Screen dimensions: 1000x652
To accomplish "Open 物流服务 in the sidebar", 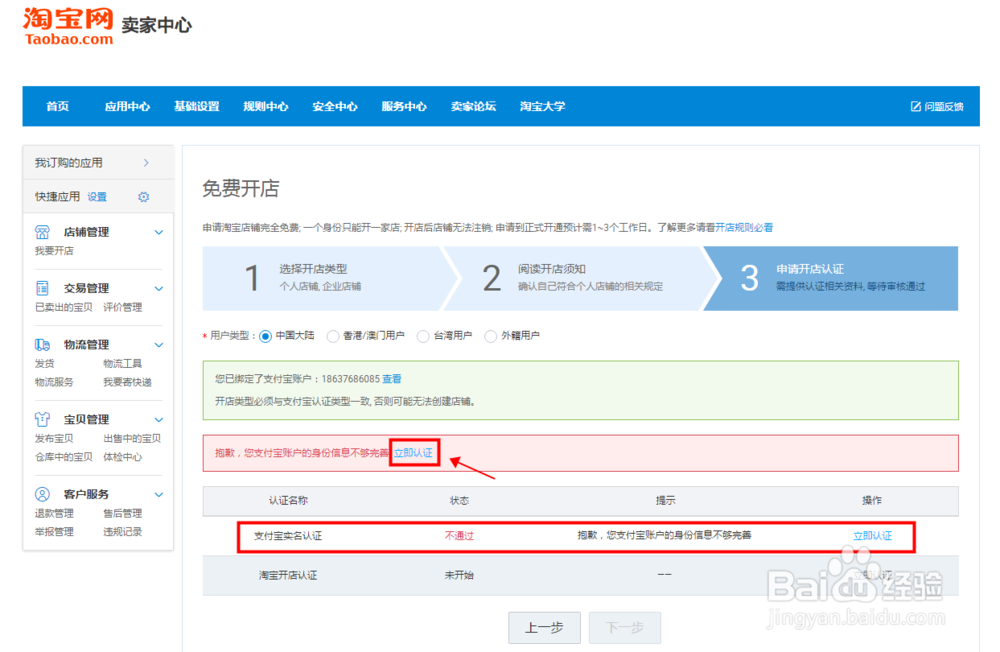I will (54, 382).
